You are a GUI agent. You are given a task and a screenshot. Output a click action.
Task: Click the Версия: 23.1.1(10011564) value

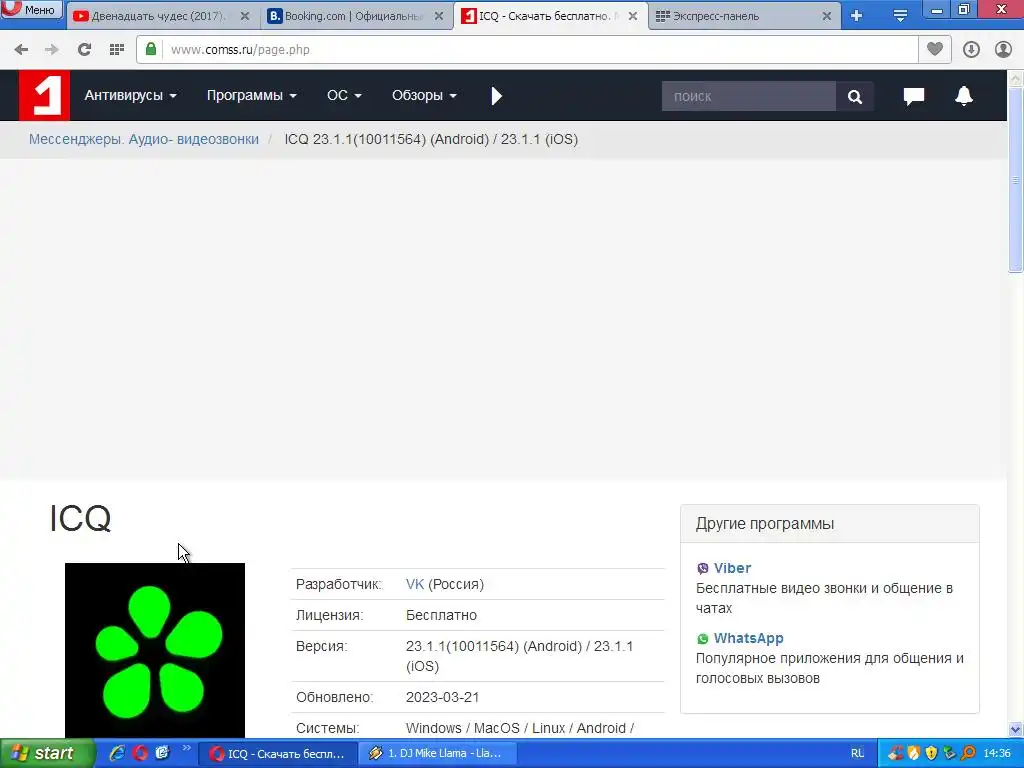519,656
